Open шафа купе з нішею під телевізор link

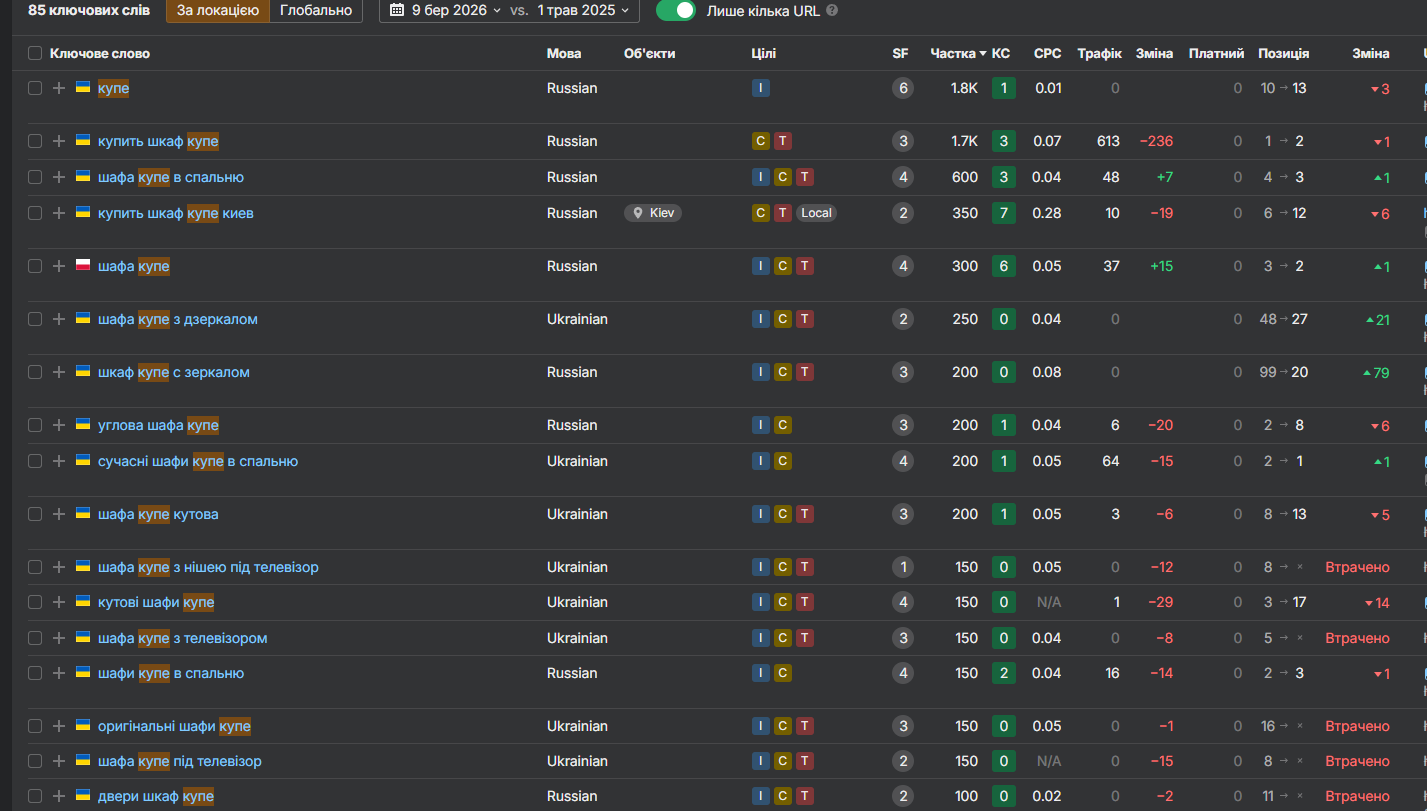208,567
